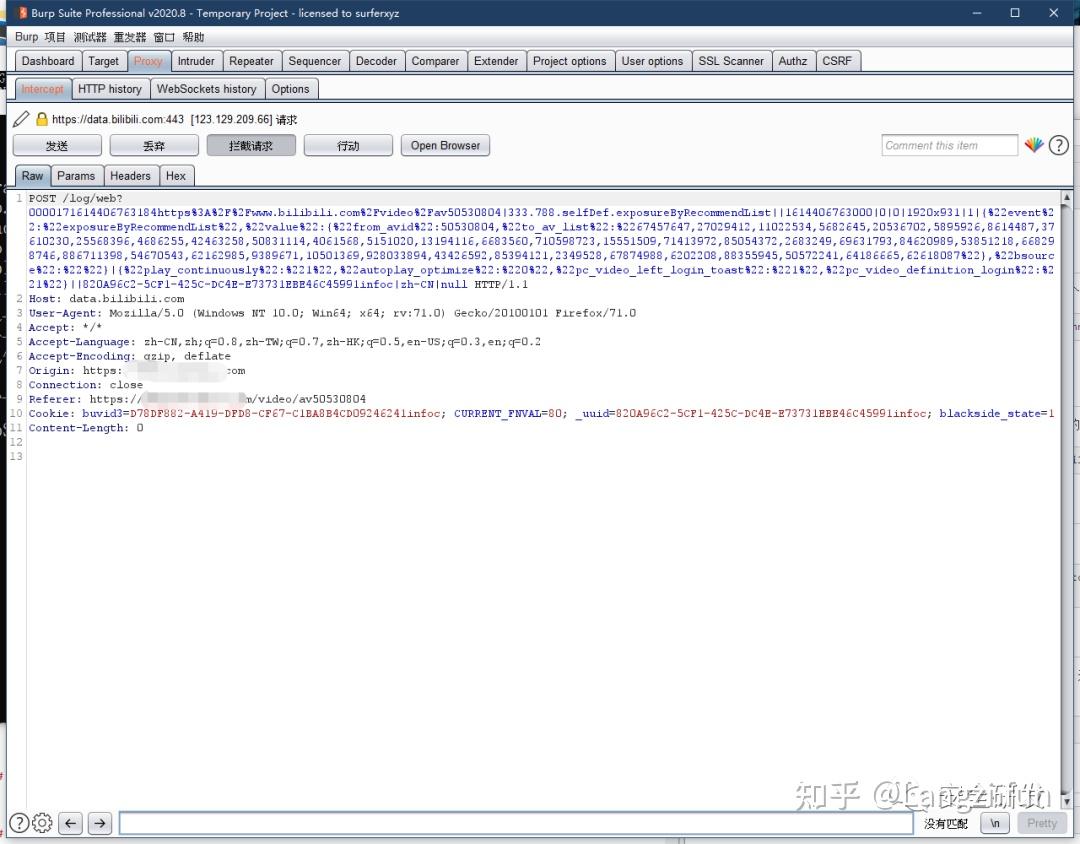Image resolution: width=1080 pixels, height=844 pixels.
Task: Switch to the Repeater tab
Action: click(251, 61)
